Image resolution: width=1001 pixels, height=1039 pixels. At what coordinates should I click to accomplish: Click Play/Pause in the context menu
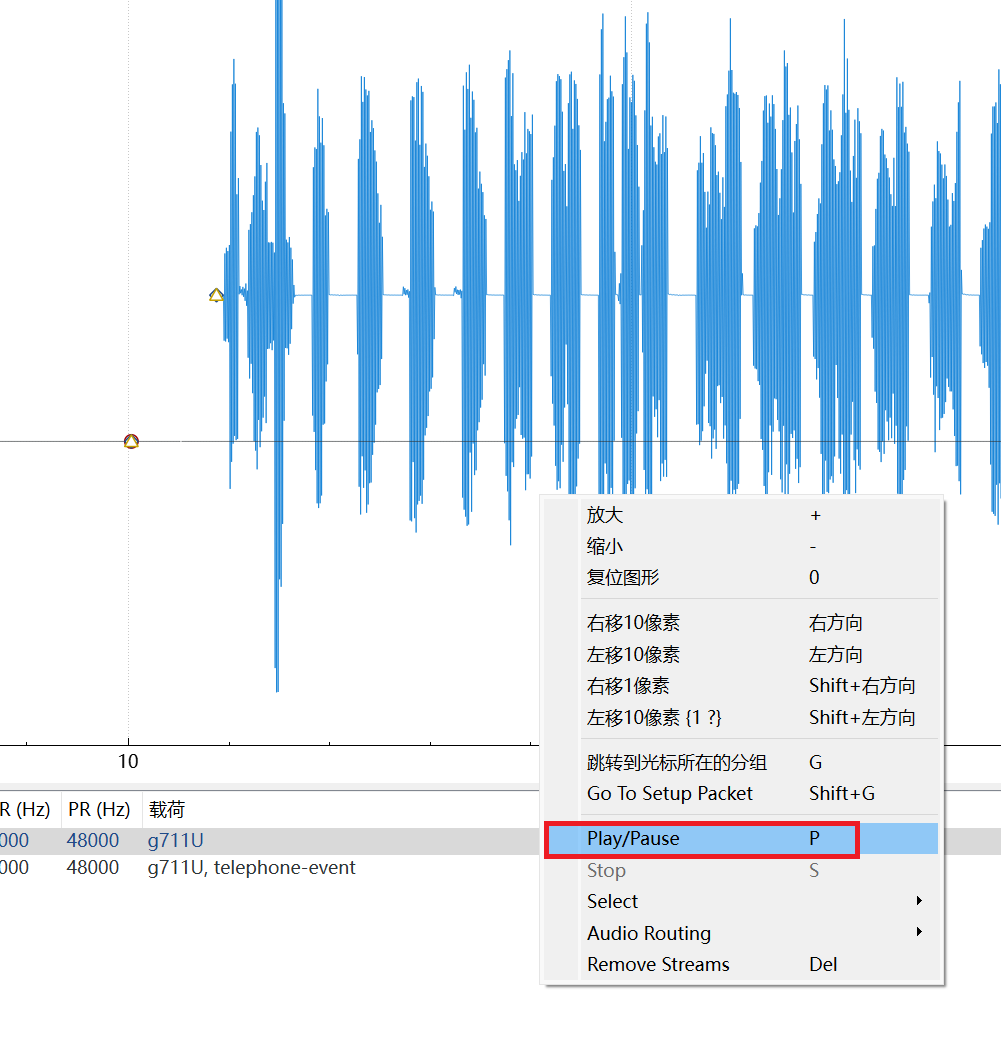(x=742, y=839)
